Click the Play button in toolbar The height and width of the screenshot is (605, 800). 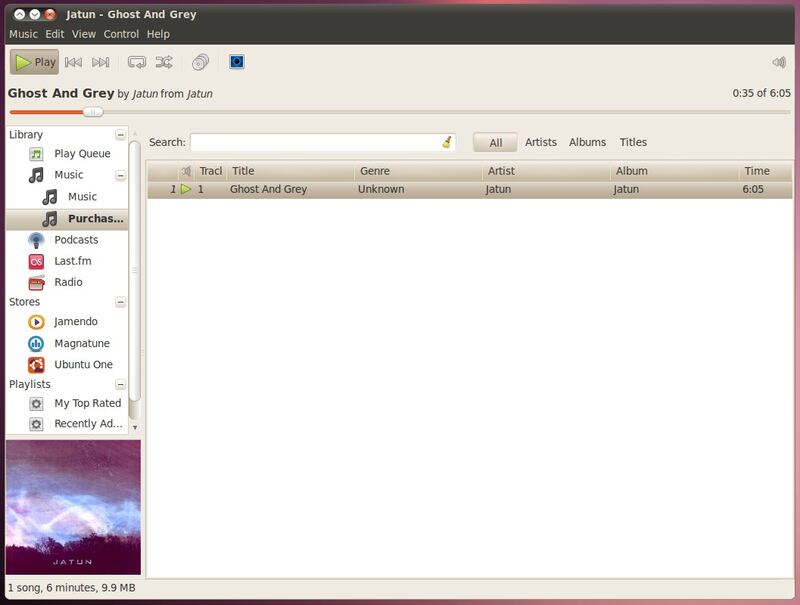coord(35,62)
